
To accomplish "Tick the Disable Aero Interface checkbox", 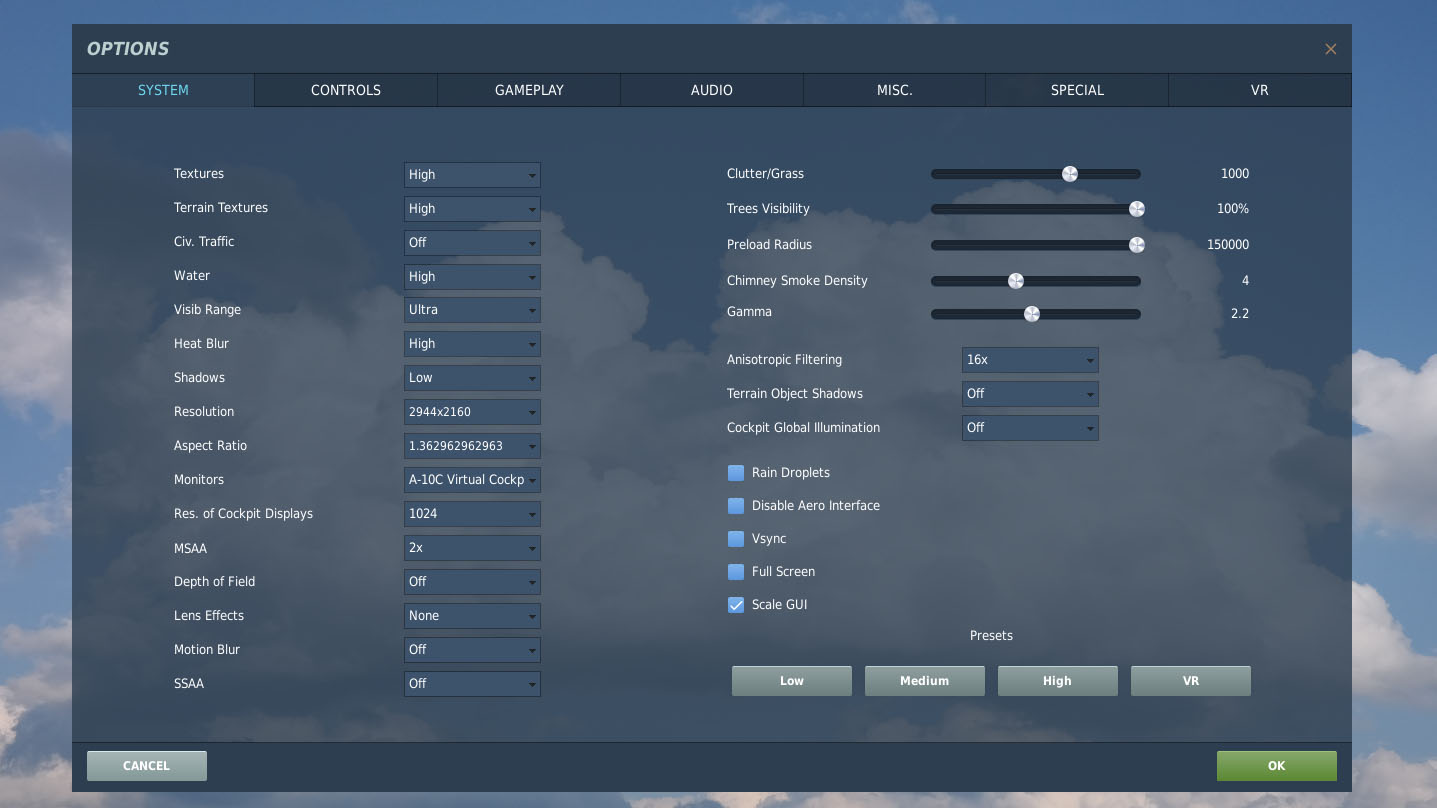I will 736,506.
